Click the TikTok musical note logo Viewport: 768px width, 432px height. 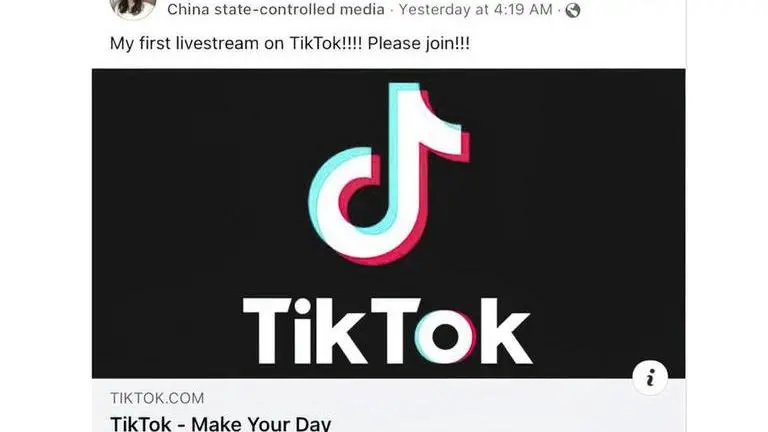tap(389, 173)
